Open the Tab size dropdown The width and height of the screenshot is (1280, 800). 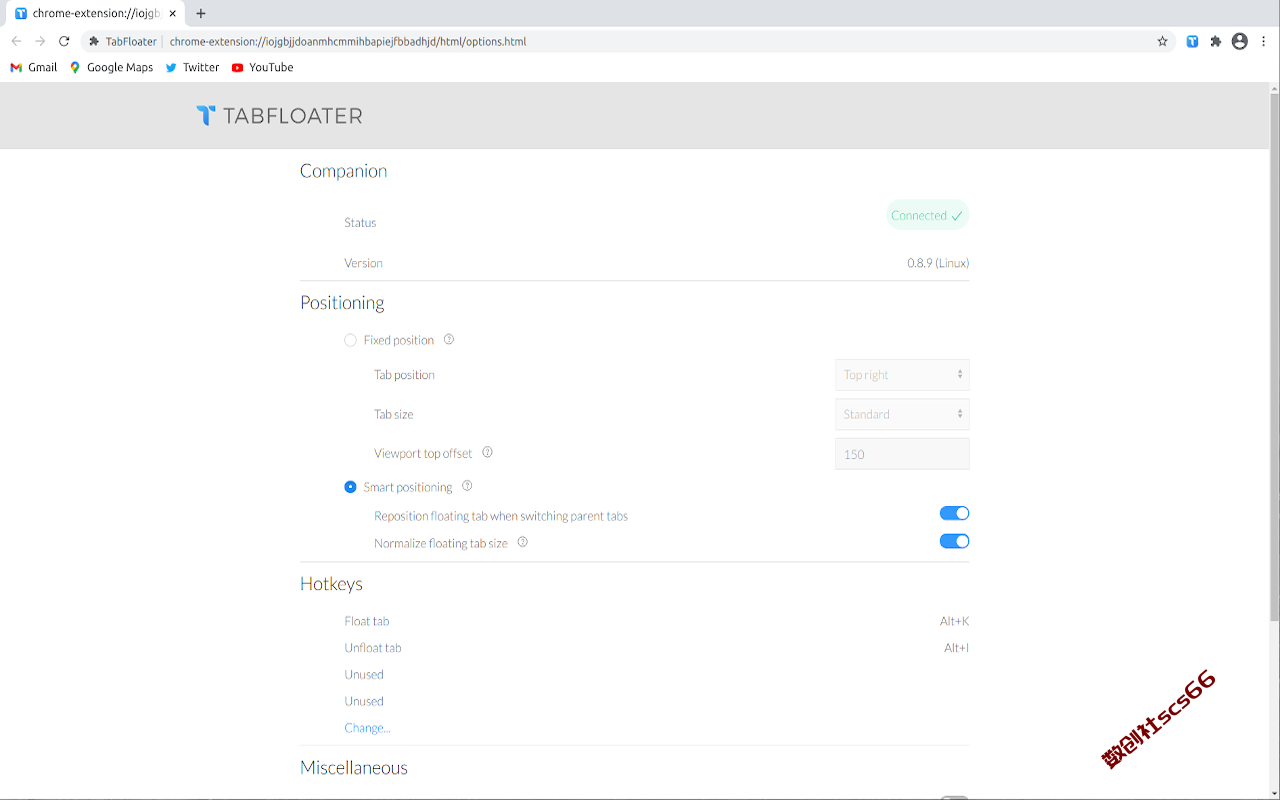pos(902,414)
